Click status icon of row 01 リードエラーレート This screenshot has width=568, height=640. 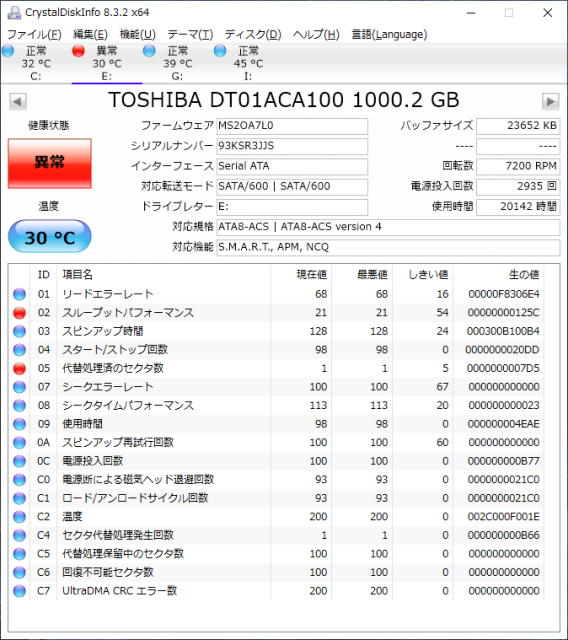click(x=19, y=294)
